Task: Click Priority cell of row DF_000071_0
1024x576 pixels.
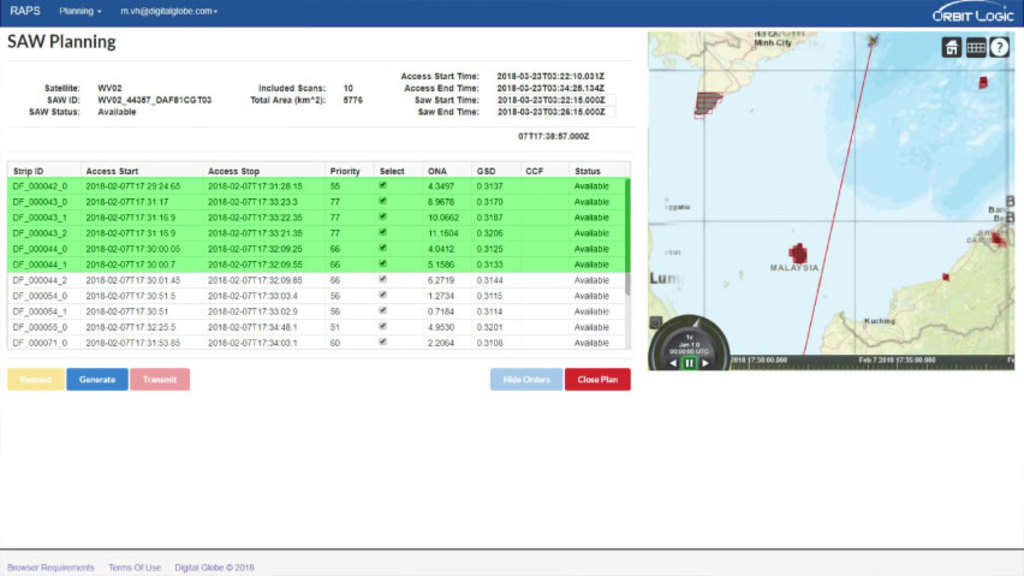Action: 335,343
